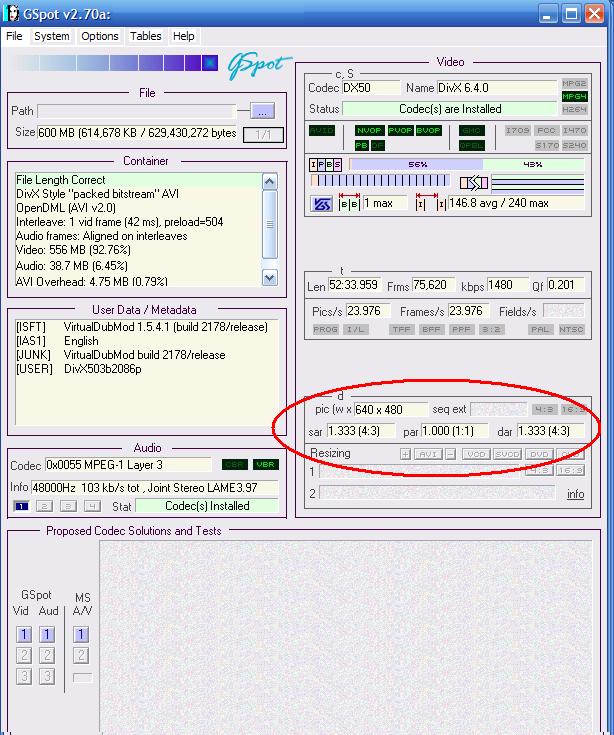Click the I470 colorimetry indicator
Image resolution: width=614 pixels, height=735 pixels.
(574, 130)
